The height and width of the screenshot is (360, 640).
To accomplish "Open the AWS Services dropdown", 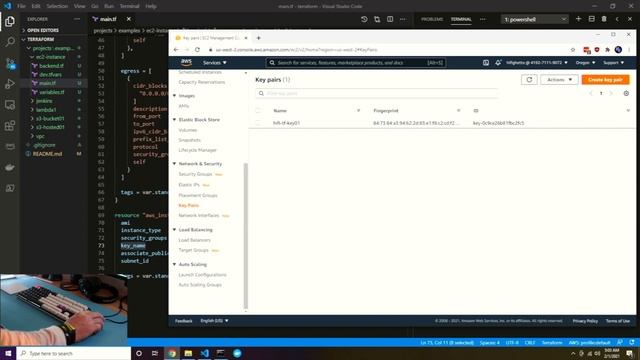I will 215,63.
